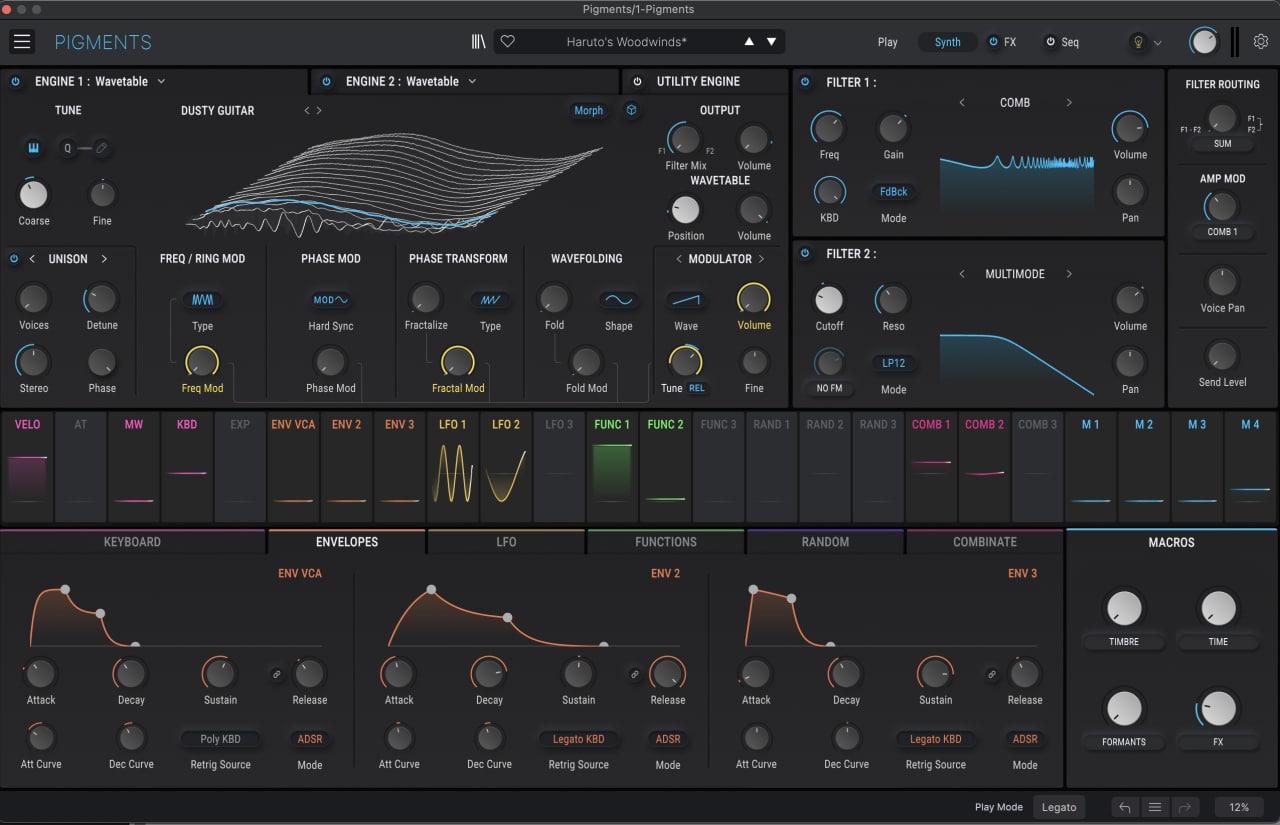Click the Morph globe icon on Engine 1

pyautogui.click(x=631, y=110)
